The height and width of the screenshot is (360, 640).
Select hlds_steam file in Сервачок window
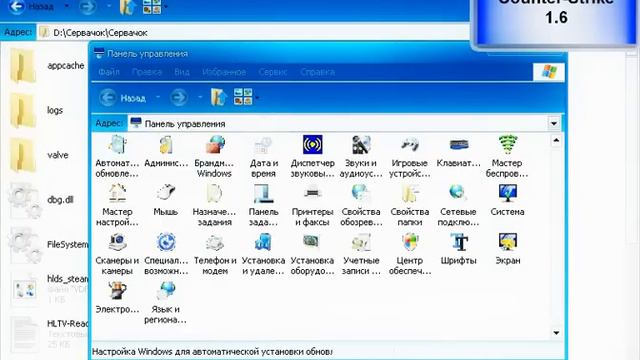(48, 289)
